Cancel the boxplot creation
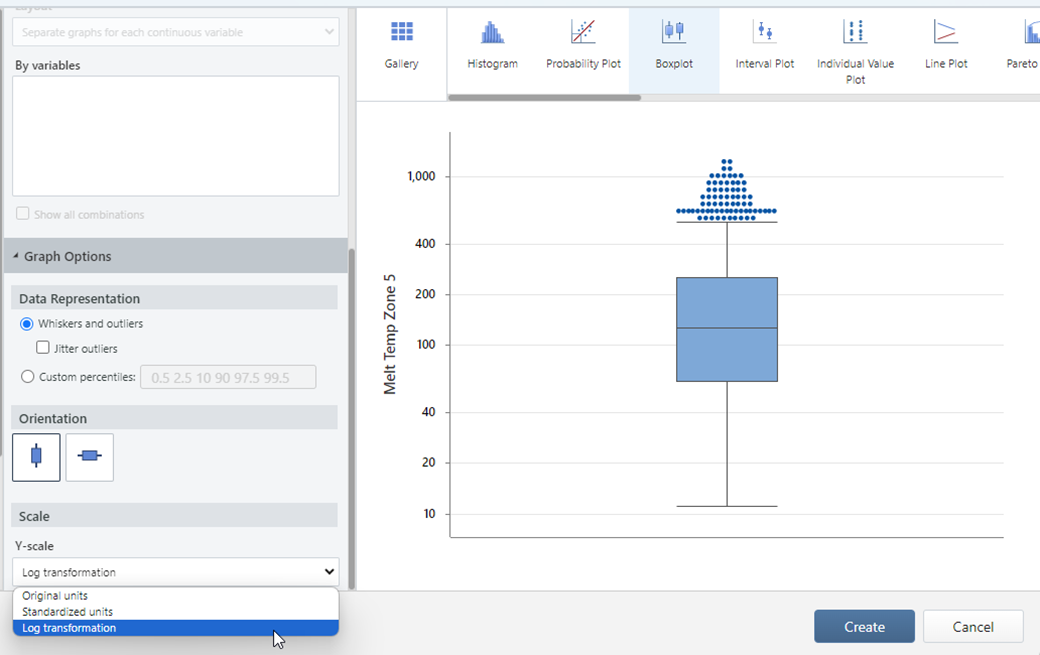 point(972,626)
